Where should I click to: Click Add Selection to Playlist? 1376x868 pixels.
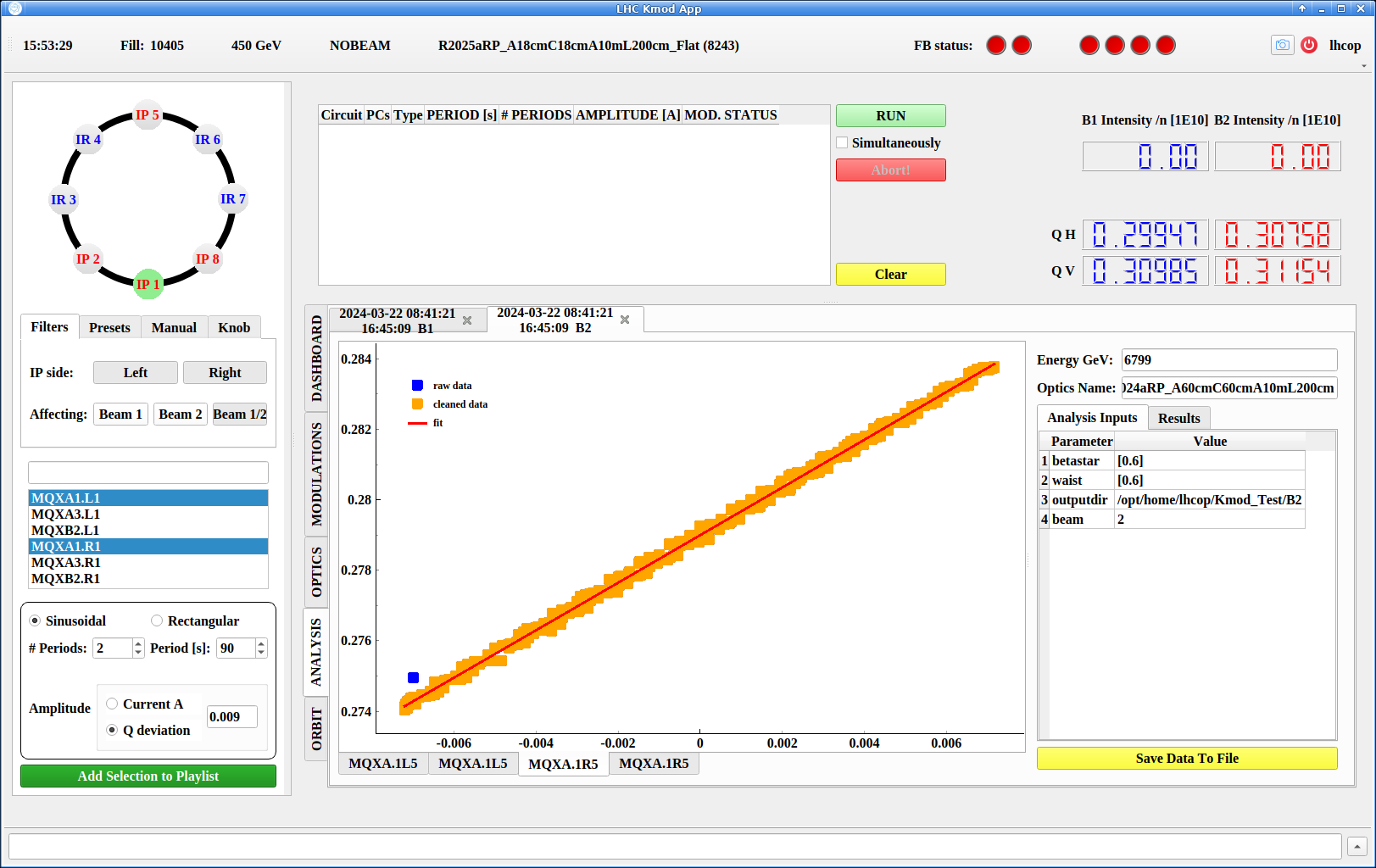point(148,776)
